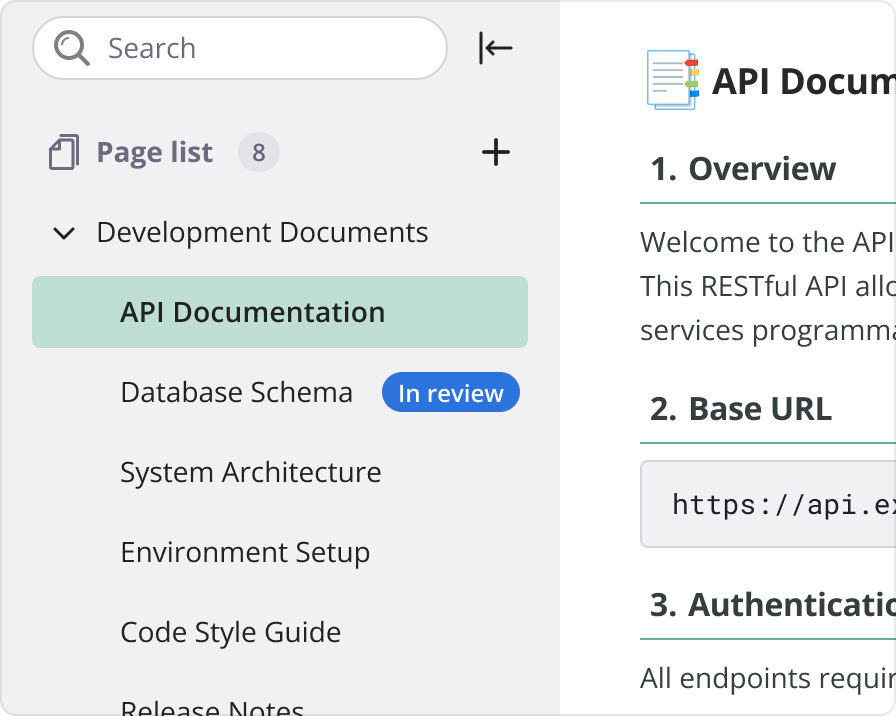
Task: Open the Code Style Guide page
Action: point(230,632)
